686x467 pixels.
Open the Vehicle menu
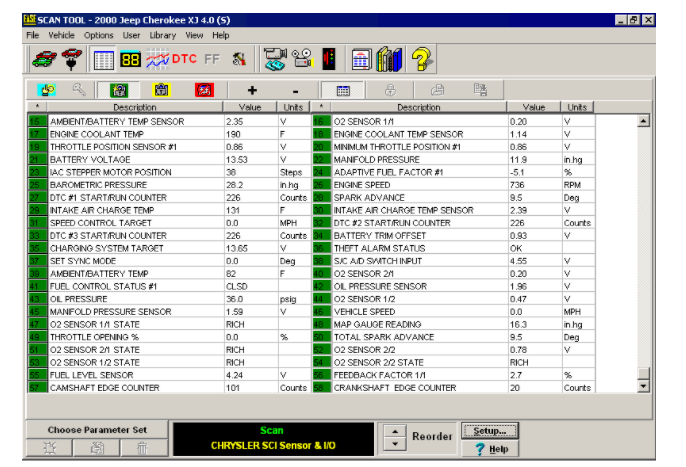pyautogui.click(x=61, y=35)
